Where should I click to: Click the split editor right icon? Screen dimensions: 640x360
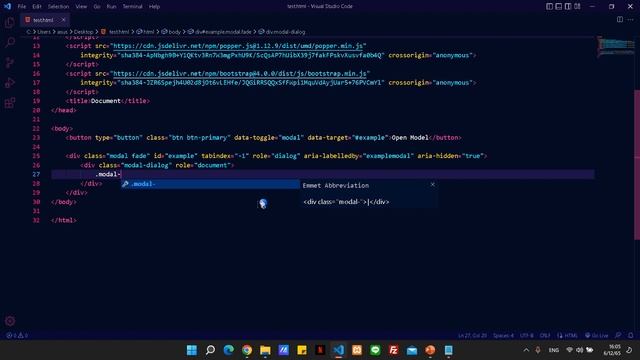tap(620, 20)
